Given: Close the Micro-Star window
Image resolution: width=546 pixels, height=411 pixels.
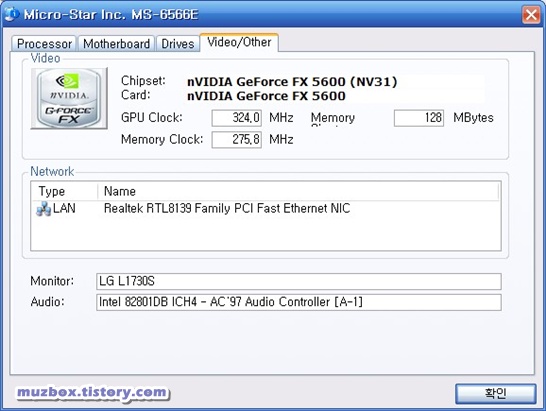Looking at the screenshot, I should 531,15.
